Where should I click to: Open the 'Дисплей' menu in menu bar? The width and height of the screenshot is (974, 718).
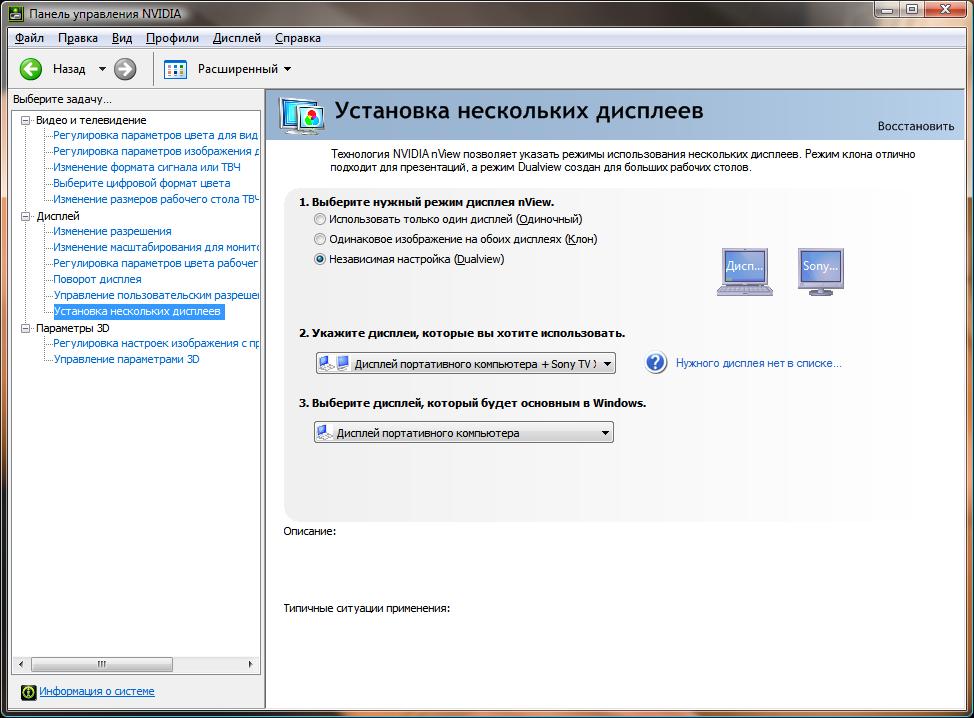237,38
